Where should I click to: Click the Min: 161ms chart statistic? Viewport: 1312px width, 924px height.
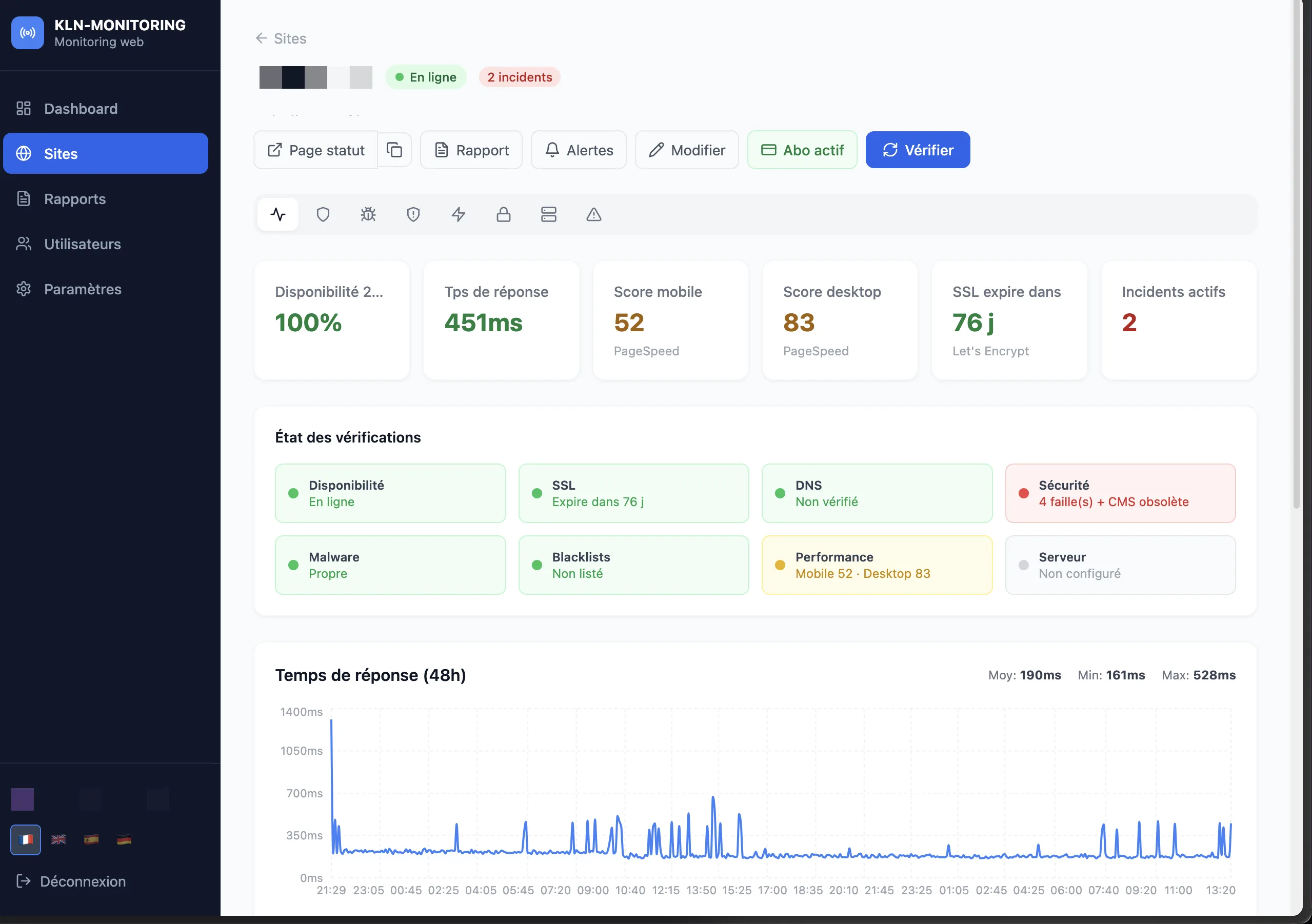[x=1111, y=675]
